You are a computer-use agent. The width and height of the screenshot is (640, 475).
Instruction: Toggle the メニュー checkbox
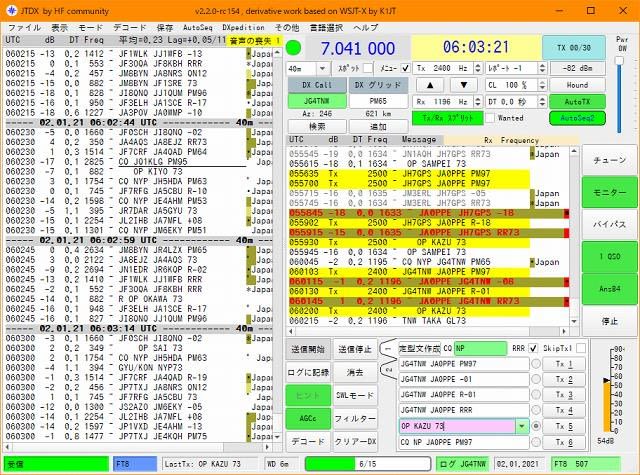[x=405, y=68]
